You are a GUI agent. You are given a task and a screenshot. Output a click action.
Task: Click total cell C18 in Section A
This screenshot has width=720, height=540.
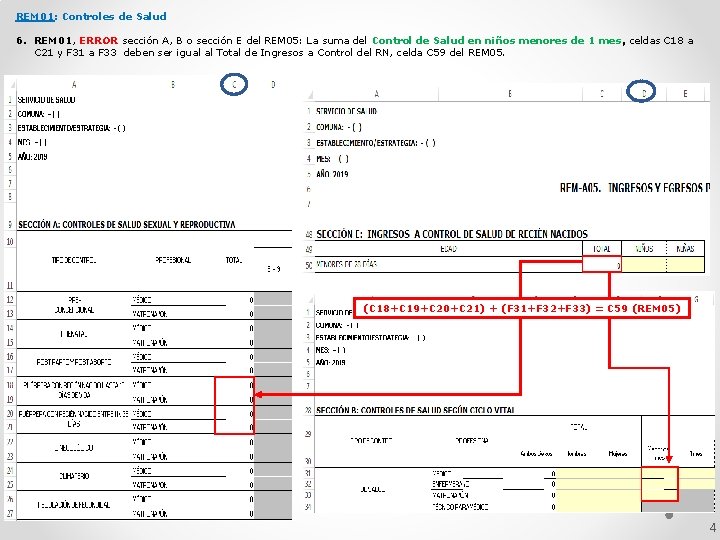tap(235, 385)
